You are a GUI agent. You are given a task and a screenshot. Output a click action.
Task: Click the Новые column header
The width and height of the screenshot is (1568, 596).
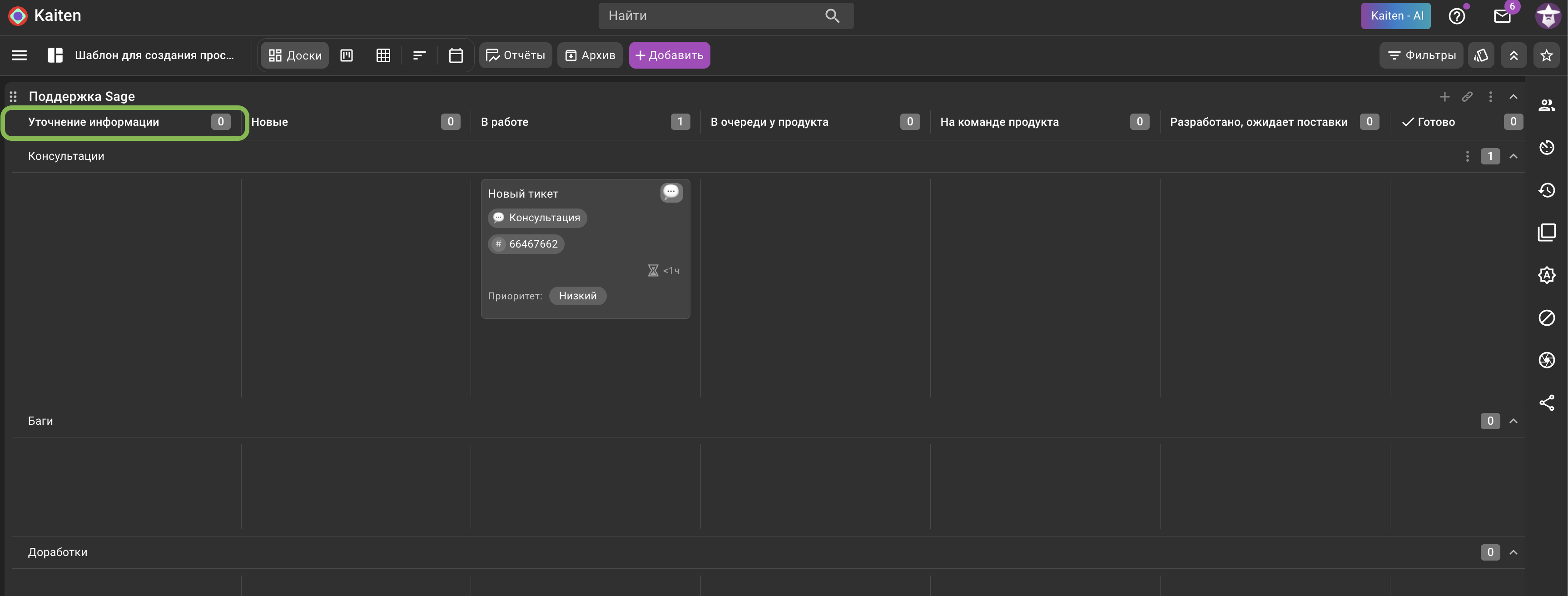[x=270, y=122]
